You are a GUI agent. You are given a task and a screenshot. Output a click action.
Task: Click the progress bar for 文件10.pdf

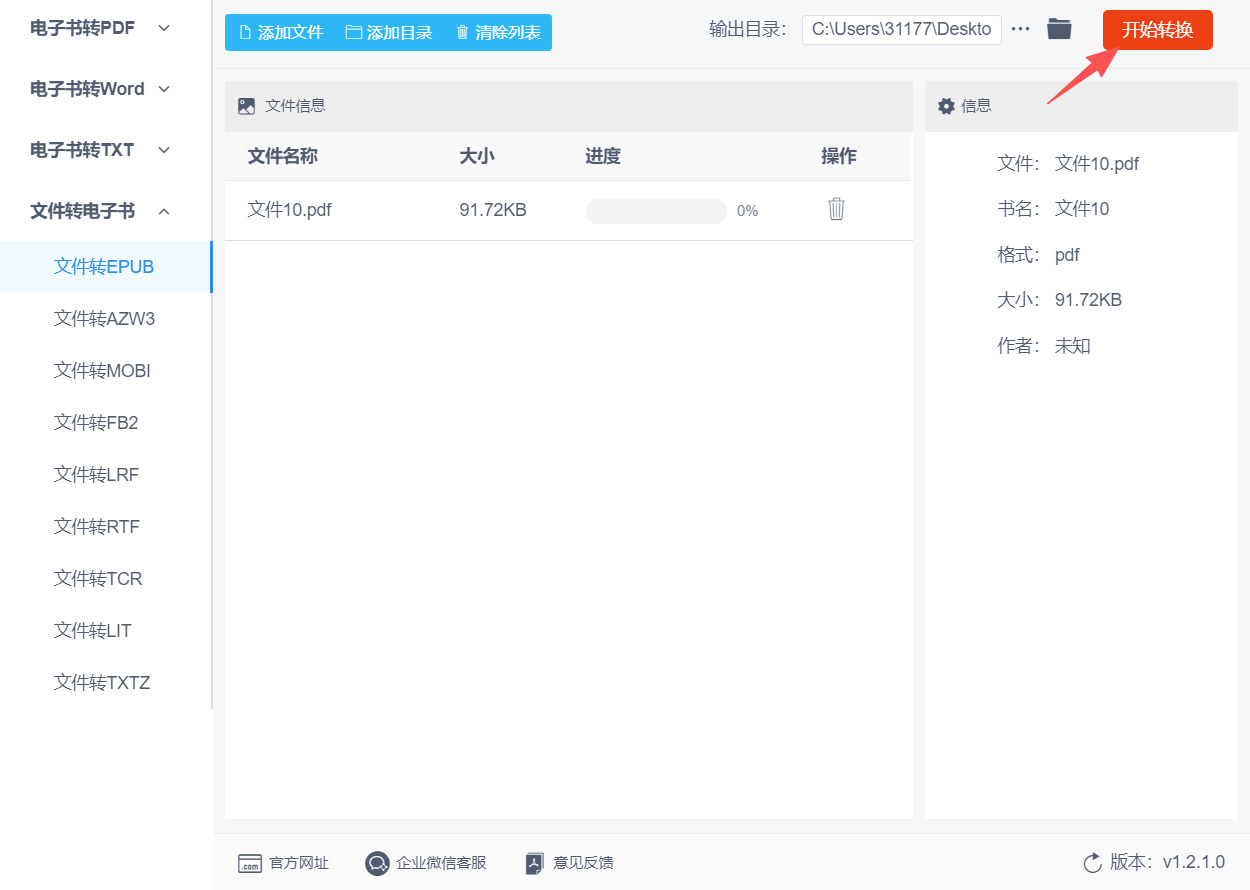tap(656, 211)
